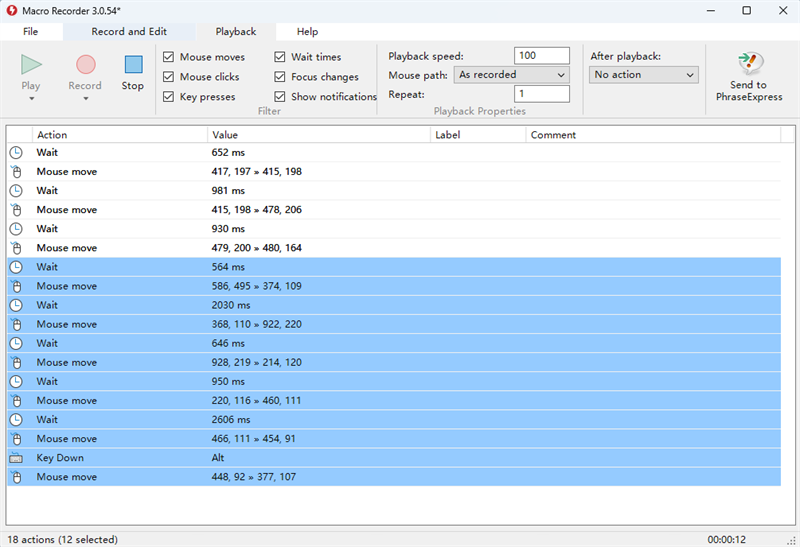Open the Play button dropdown arrow
Image resolution: width=800 pixels, height=547 pixels.
pos(31,99)
